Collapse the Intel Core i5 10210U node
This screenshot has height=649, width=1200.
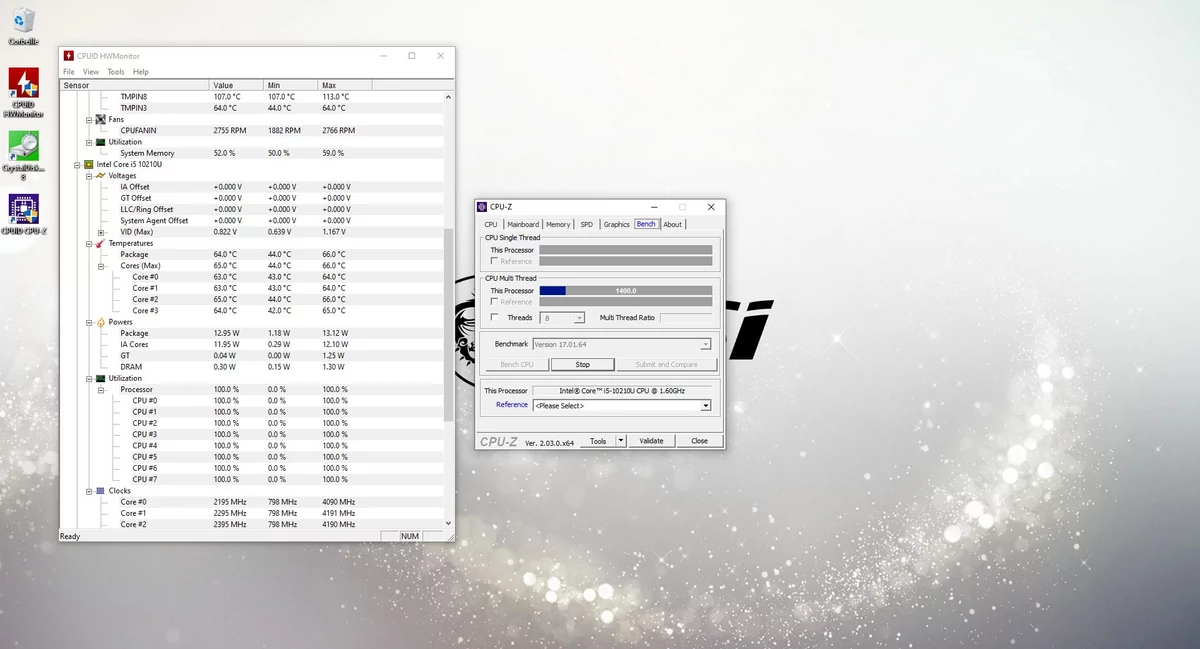pos(77,164)
